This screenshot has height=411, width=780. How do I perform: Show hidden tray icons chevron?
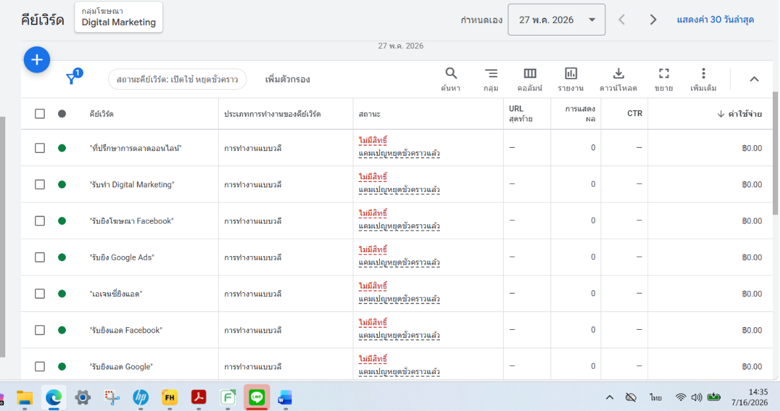coord(609,397)
